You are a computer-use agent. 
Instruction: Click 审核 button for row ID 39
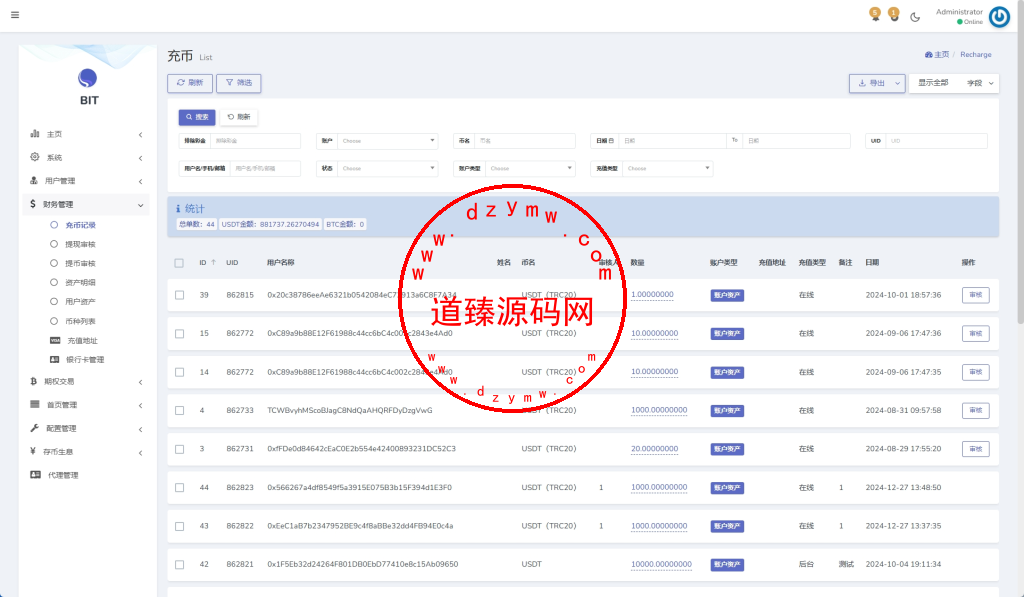coord(976,295)
